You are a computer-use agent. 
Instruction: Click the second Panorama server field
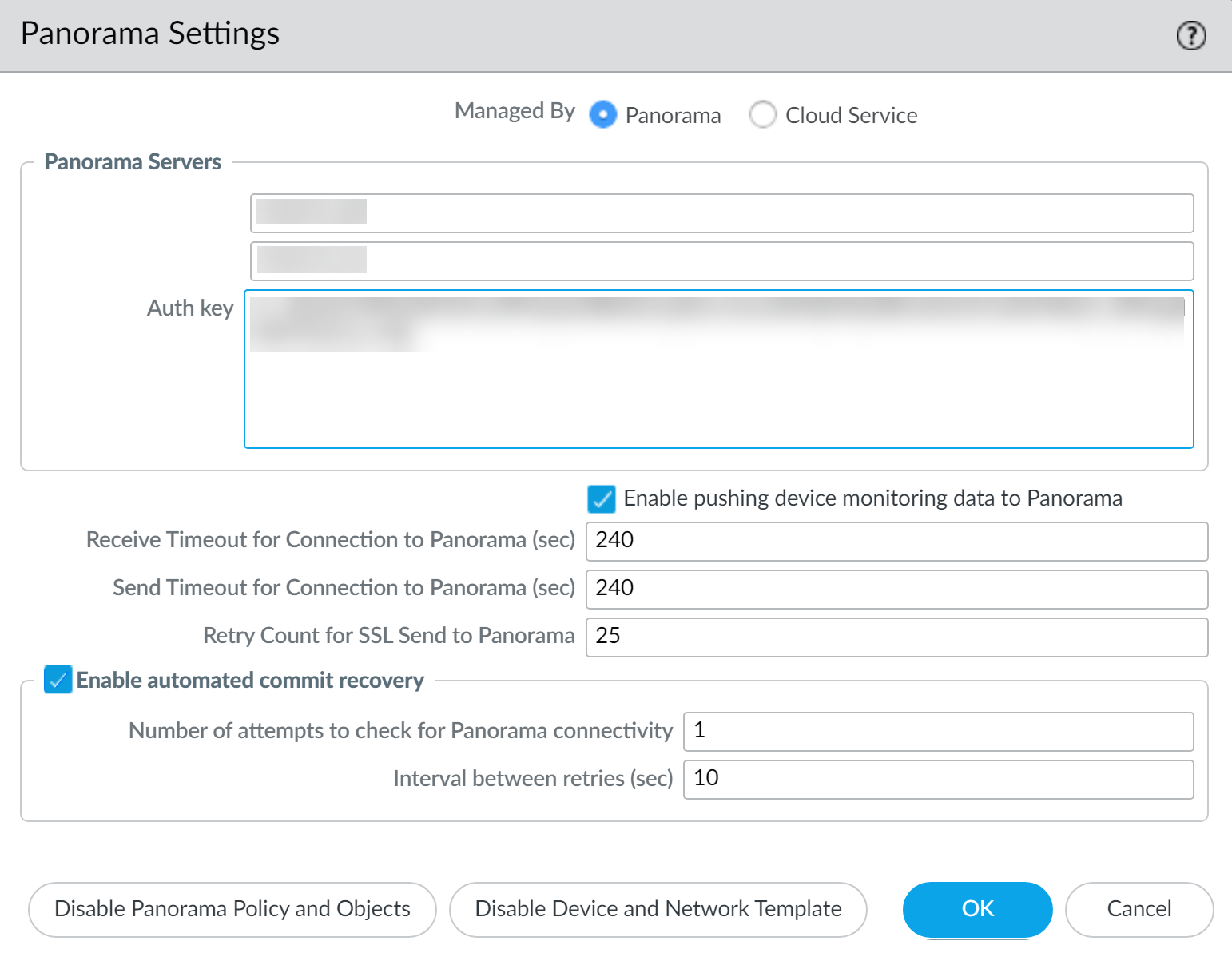pos(721,261)
